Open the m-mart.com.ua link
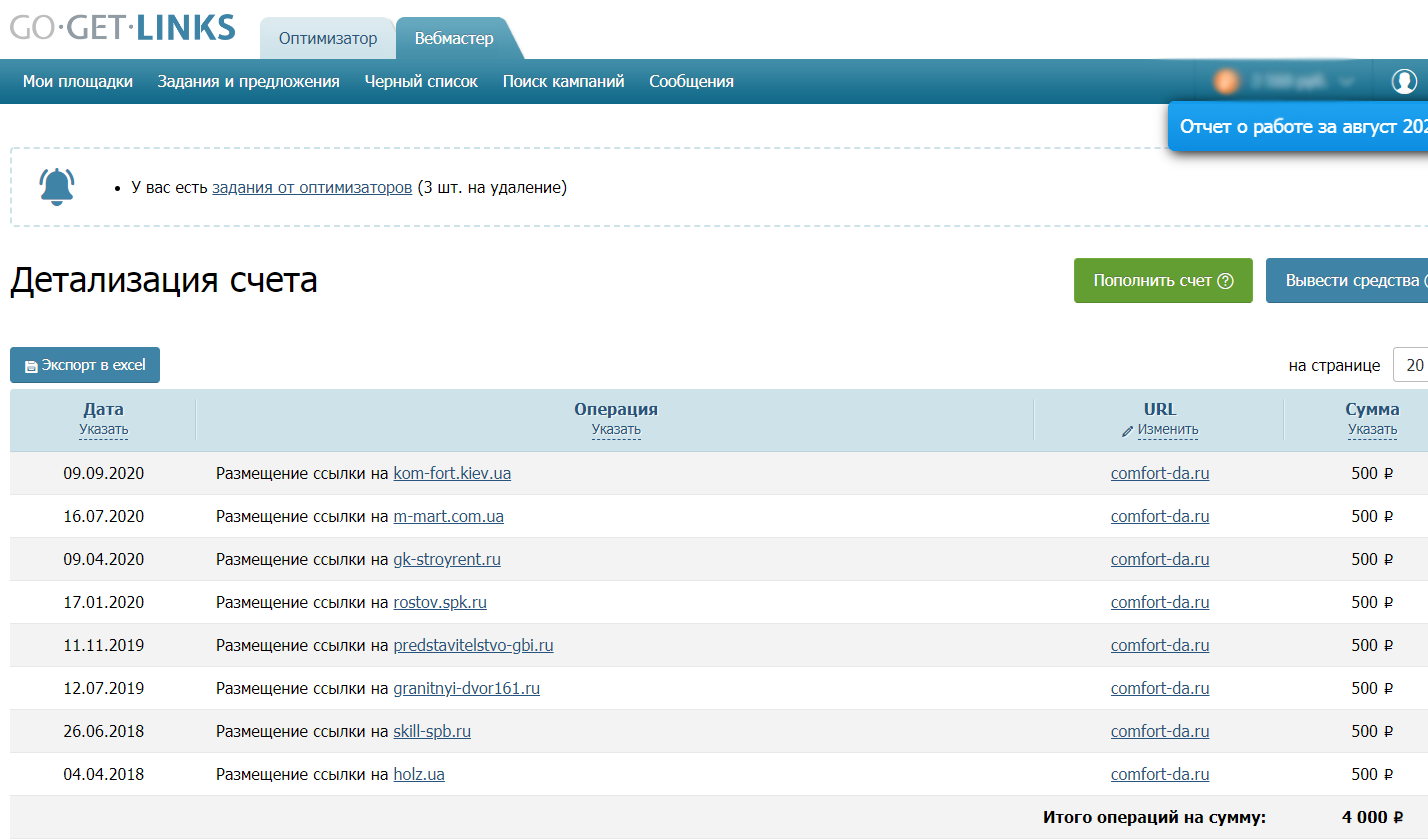1428x840 pixels. pyautogui.click(x=449, y=516)
